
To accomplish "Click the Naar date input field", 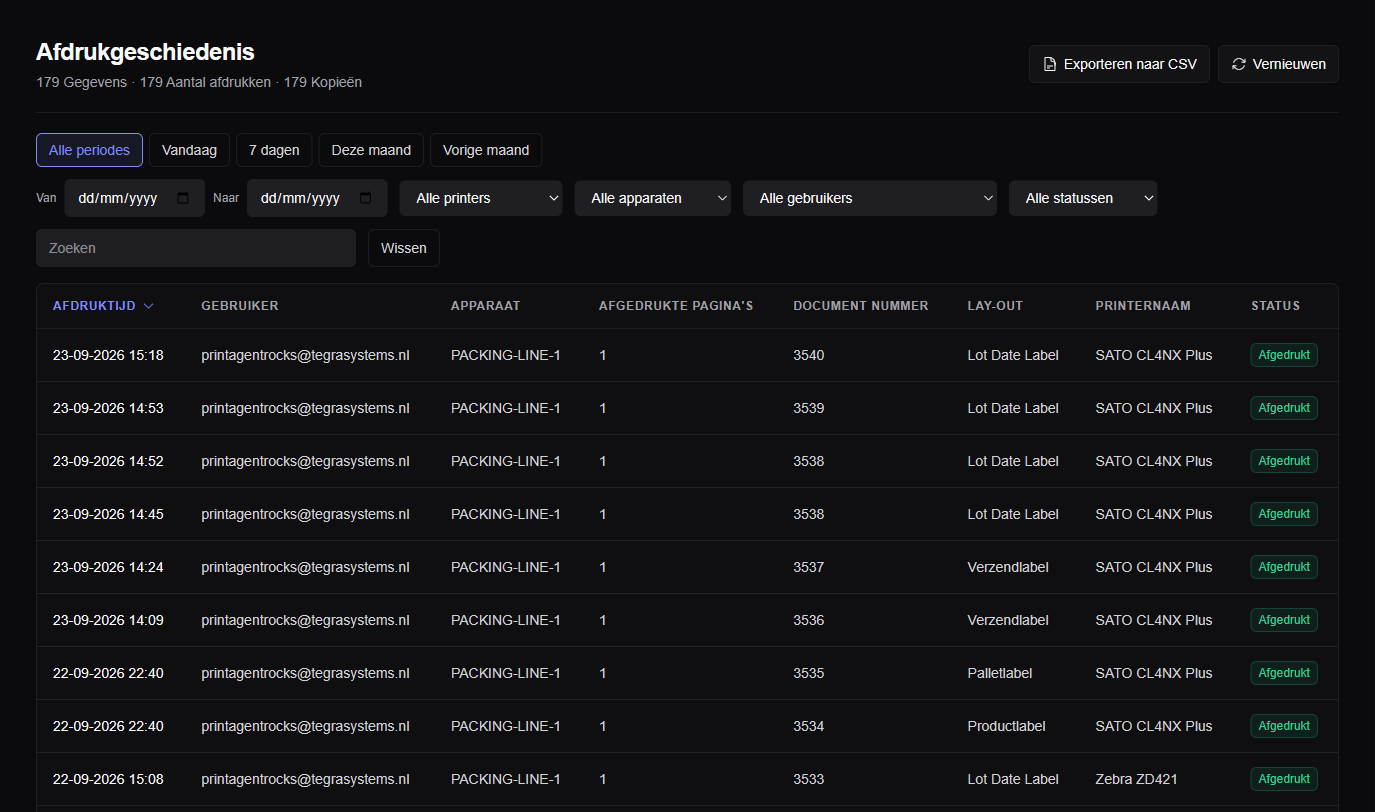I will pos(317,198).
